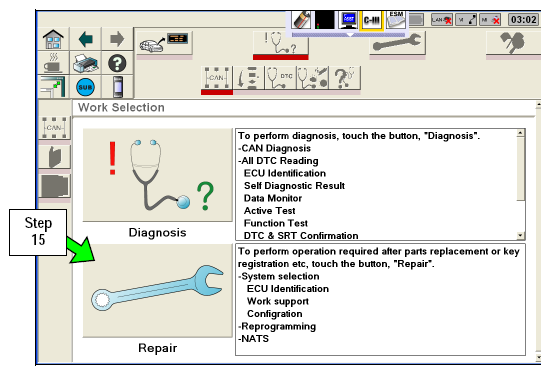Click the 'Function Test' line
The width and height of the screenshot is (550, 375).
pyautogui.click(x=276, y=223)
